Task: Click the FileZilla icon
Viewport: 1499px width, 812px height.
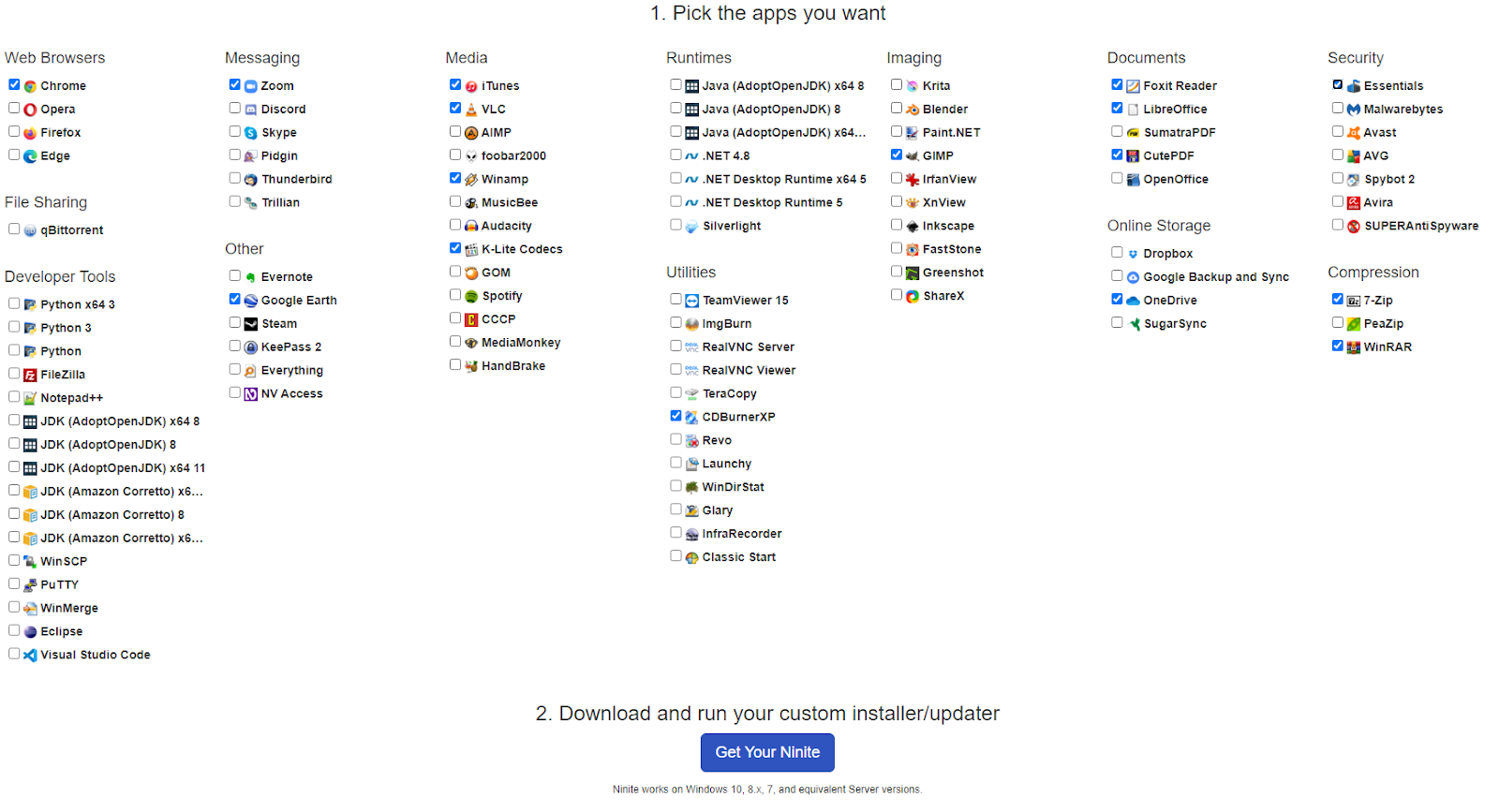Action: point(30,375)
